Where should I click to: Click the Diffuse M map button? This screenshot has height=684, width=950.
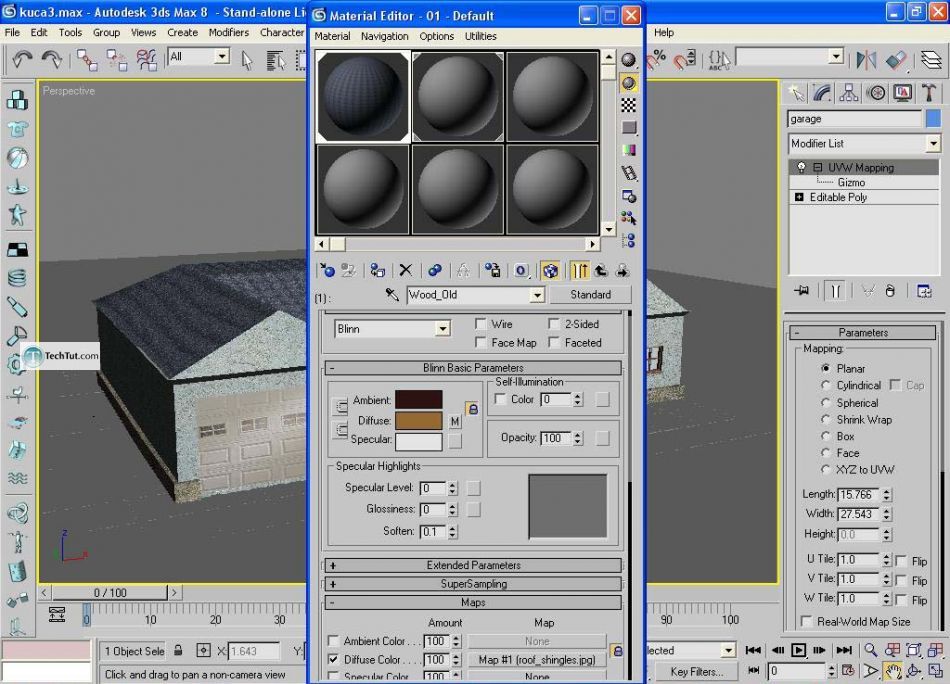(455, 421)
